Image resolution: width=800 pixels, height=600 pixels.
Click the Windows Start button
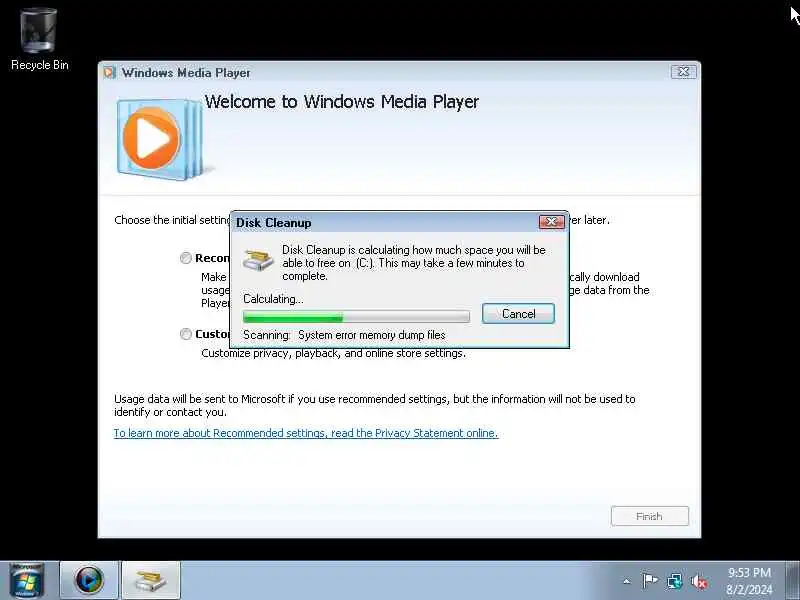26,581
